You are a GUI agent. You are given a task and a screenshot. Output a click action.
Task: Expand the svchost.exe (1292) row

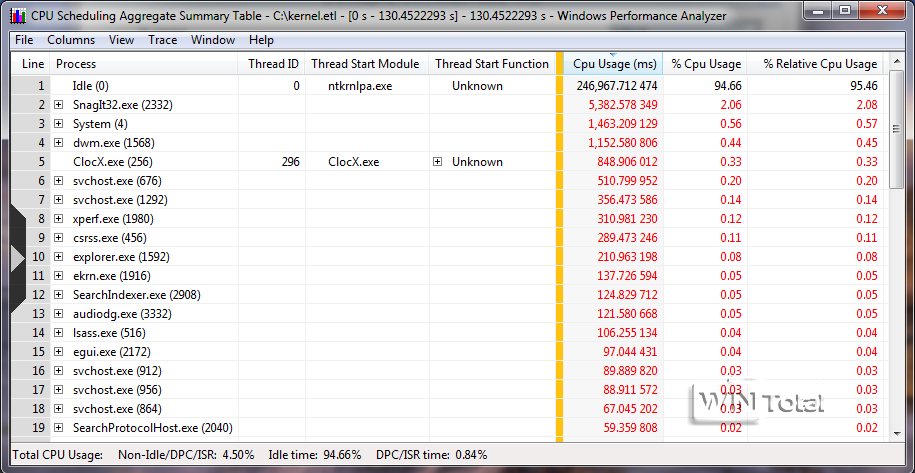(x=58, y=200)
